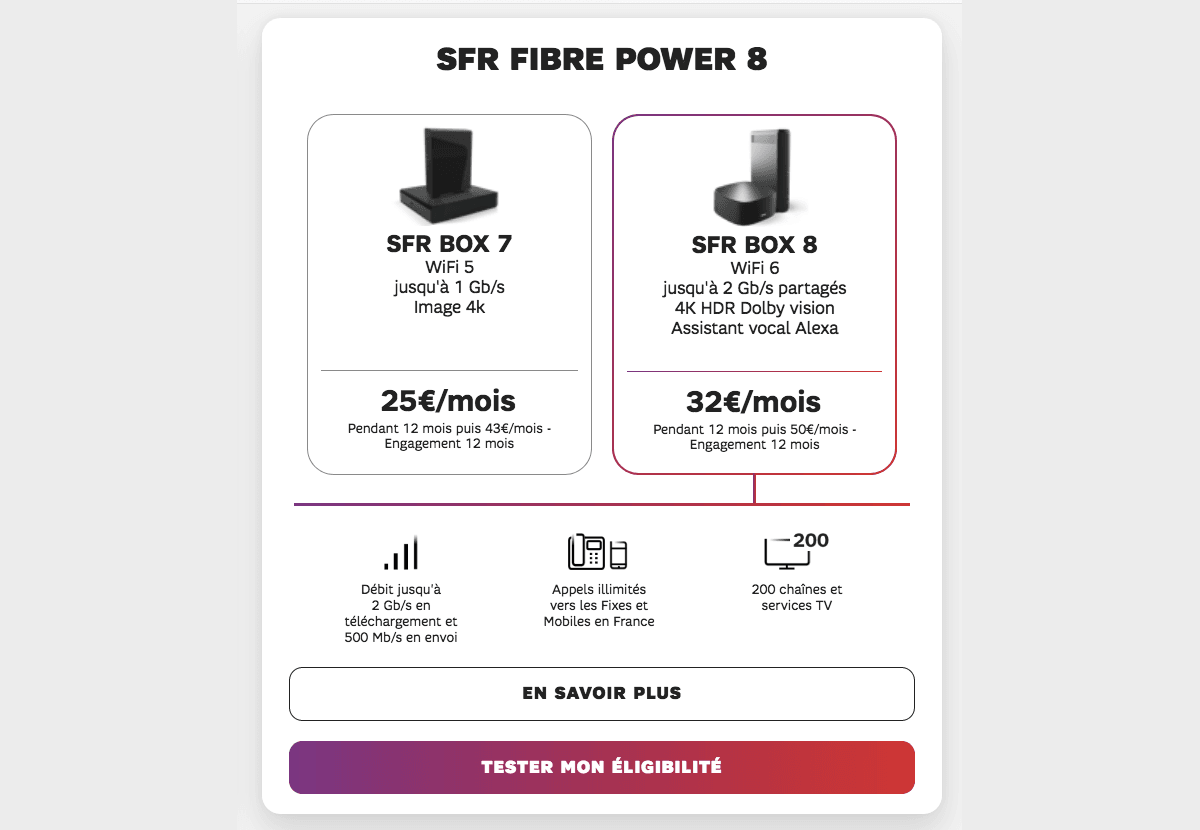Click the SFR Box 8 device image
Viewport: 1200px width, 830px height.
coord(753,176)
